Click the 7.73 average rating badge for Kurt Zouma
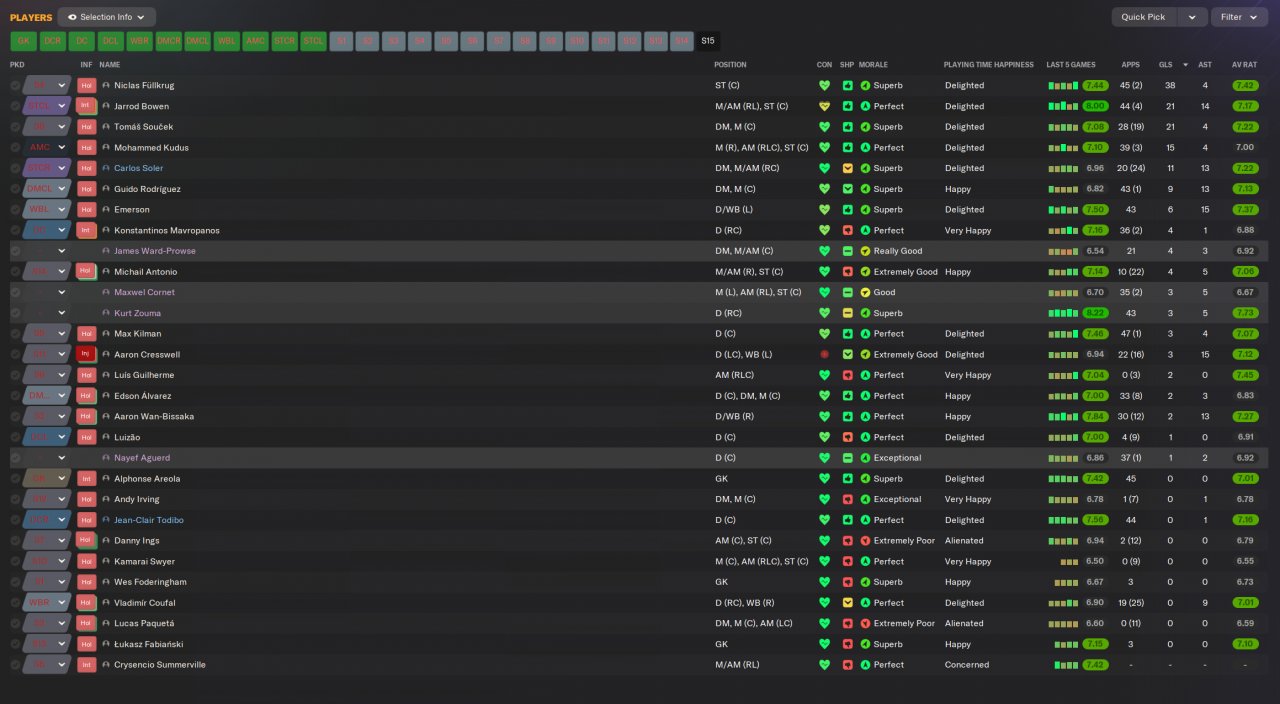Viewport: 1280px width, 704px height. [x=1245, y=313]
